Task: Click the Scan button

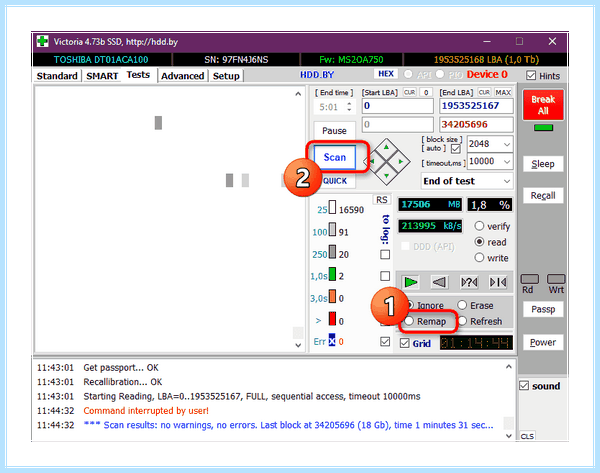Action: click(x=334, y=157)
